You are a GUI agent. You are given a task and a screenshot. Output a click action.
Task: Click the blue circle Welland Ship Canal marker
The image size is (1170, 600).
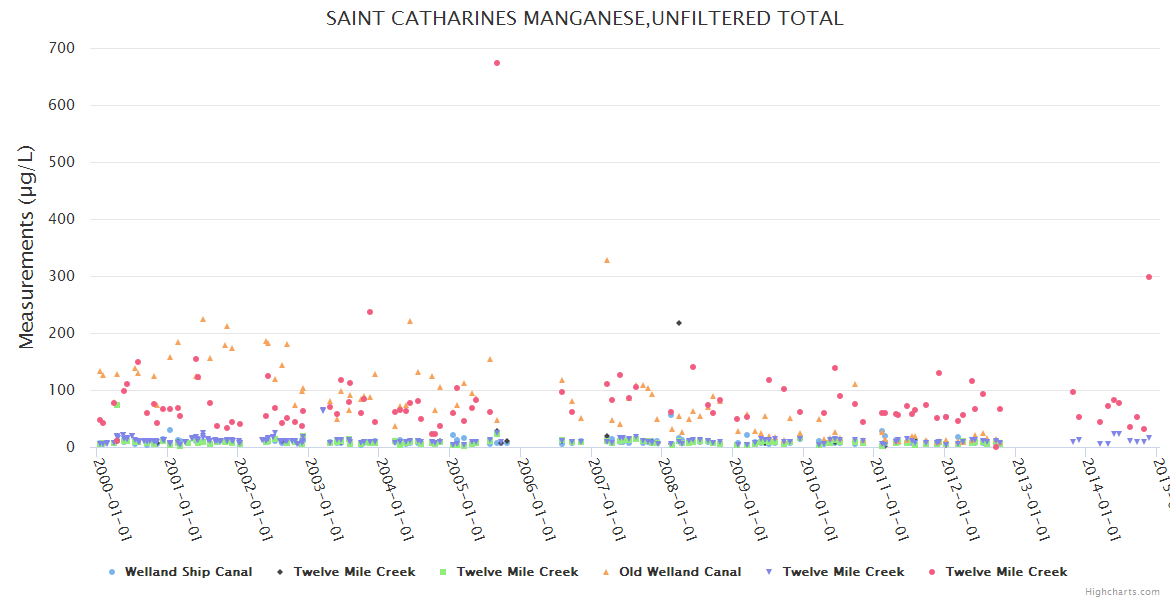click(x=112, y=572)
